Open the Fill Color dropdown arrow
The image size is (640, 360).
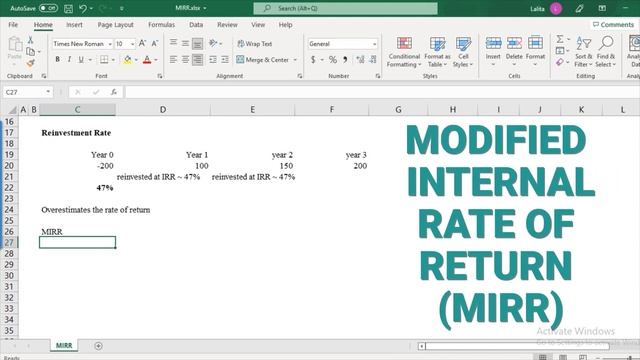click(x=136, y=60)
